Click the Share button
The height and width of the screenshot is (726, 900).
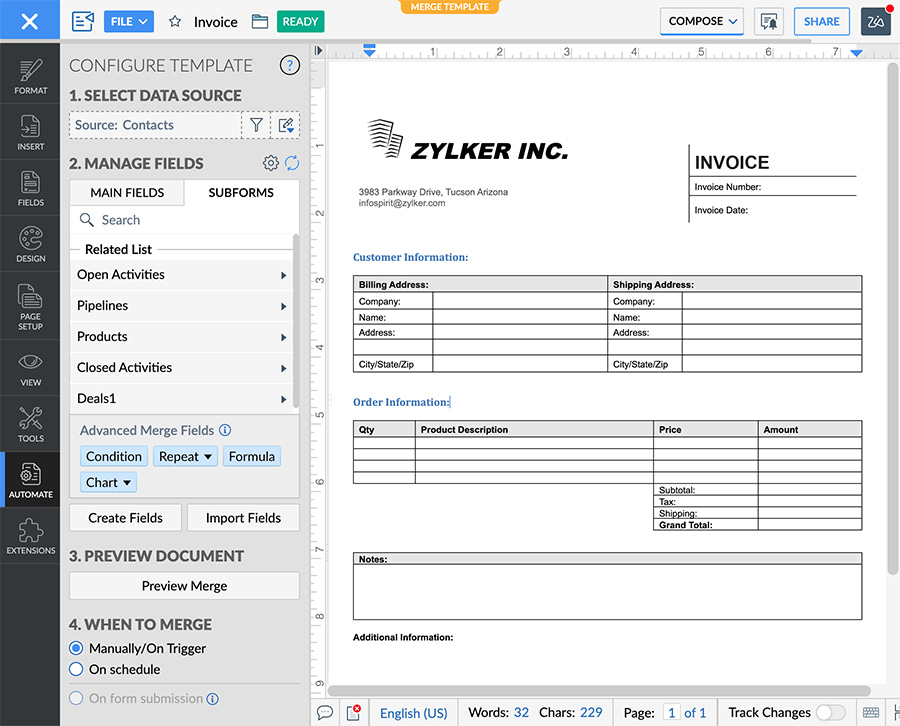821,21
